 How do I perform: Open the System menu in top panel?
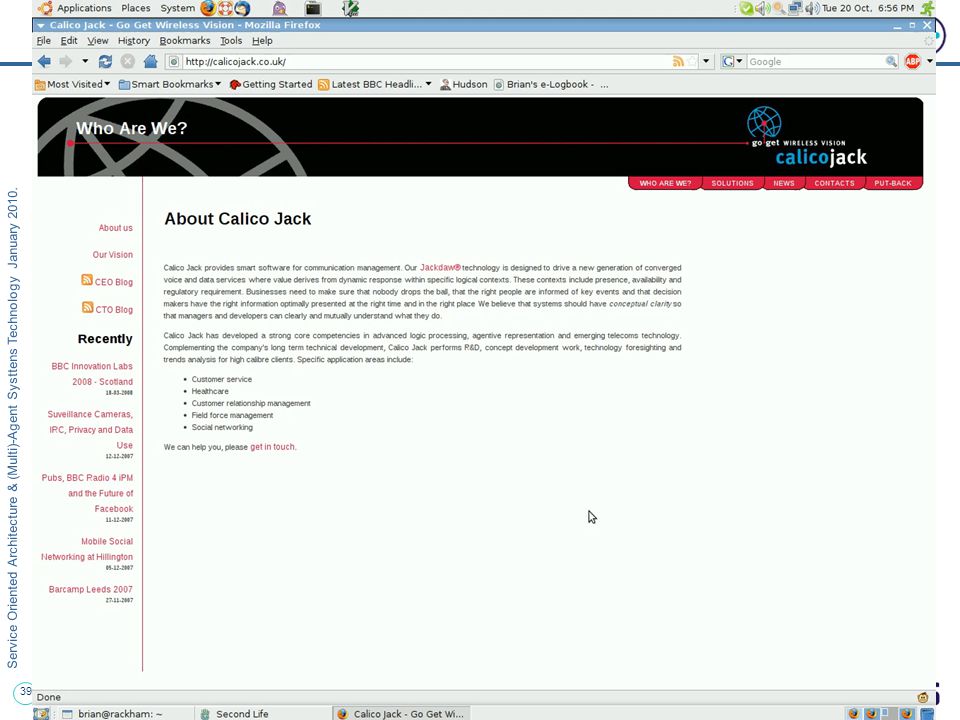pyautogui.click(x=178, y=8)
